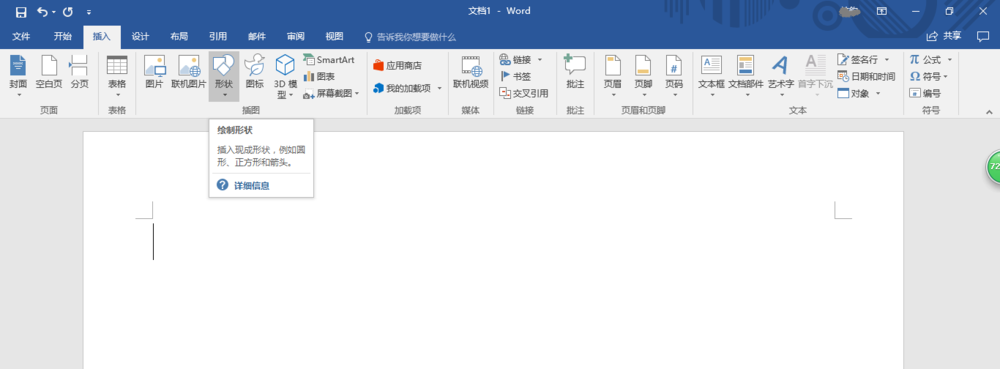Insert a 分页 page break

(79, 71)
